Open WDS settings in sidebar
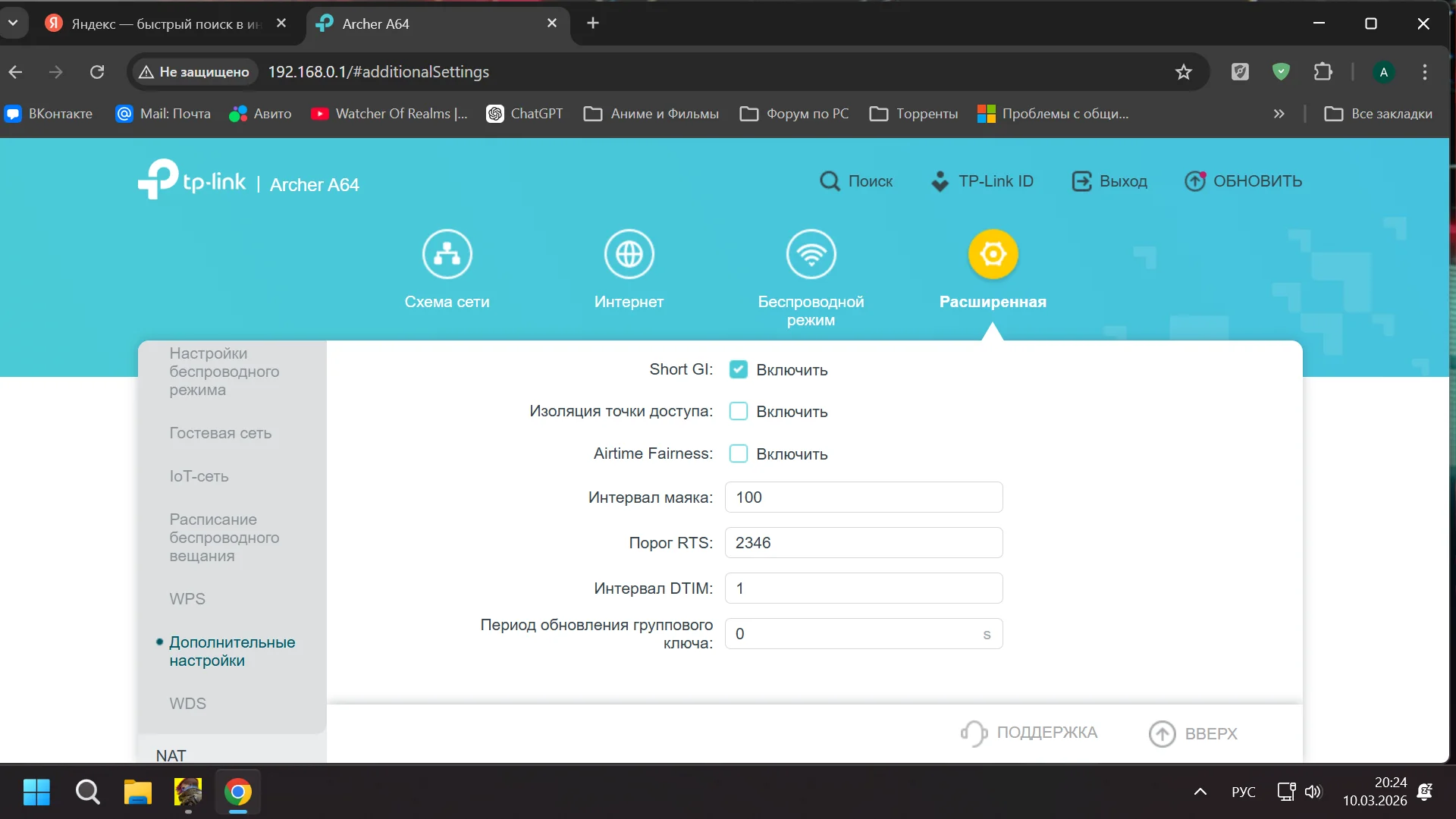Screen dimensions: 1456x819 coord(187,704)
